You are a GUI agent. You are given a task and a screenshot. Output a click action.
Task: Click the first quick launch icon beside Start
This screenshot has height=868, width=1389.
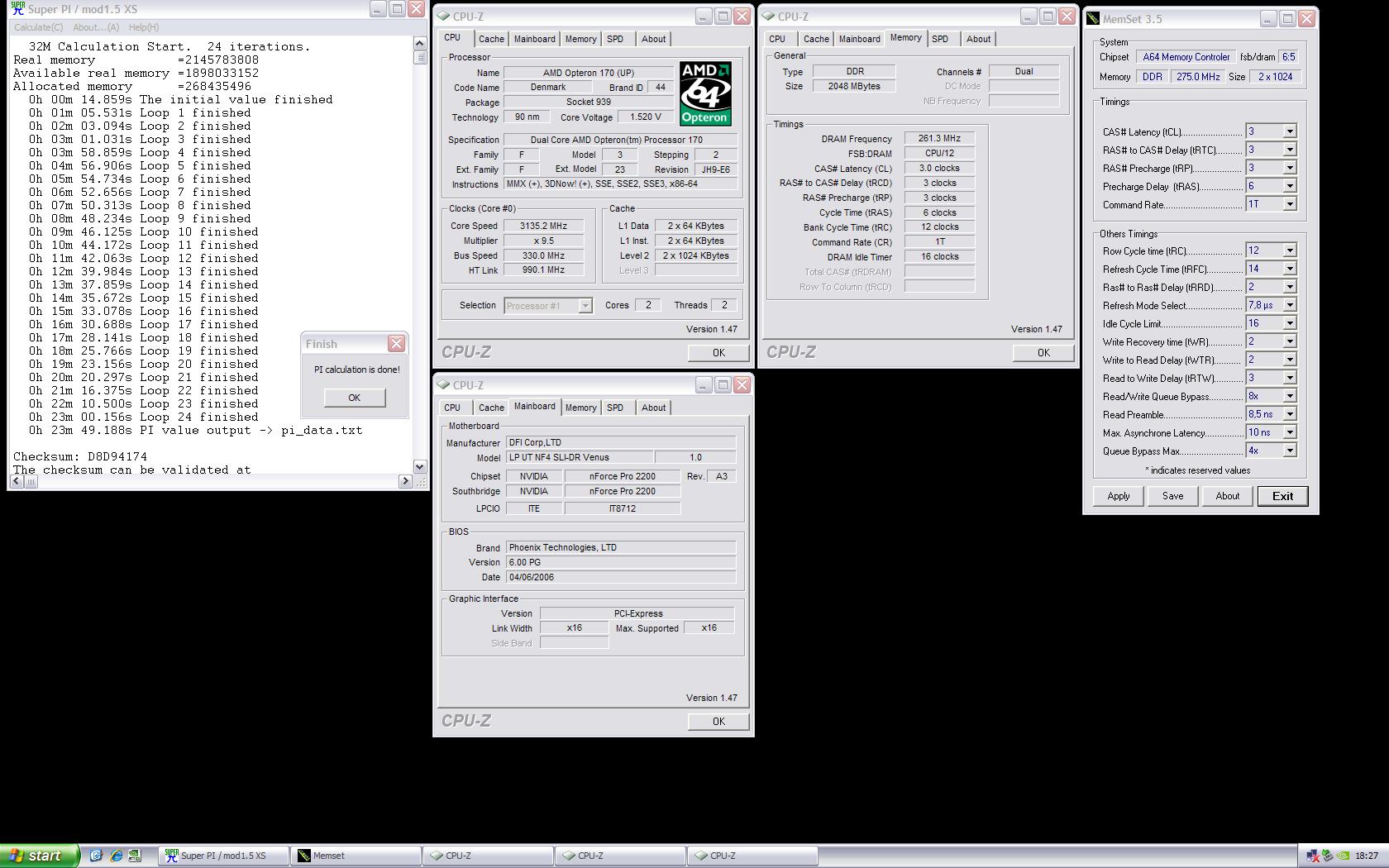96,856
